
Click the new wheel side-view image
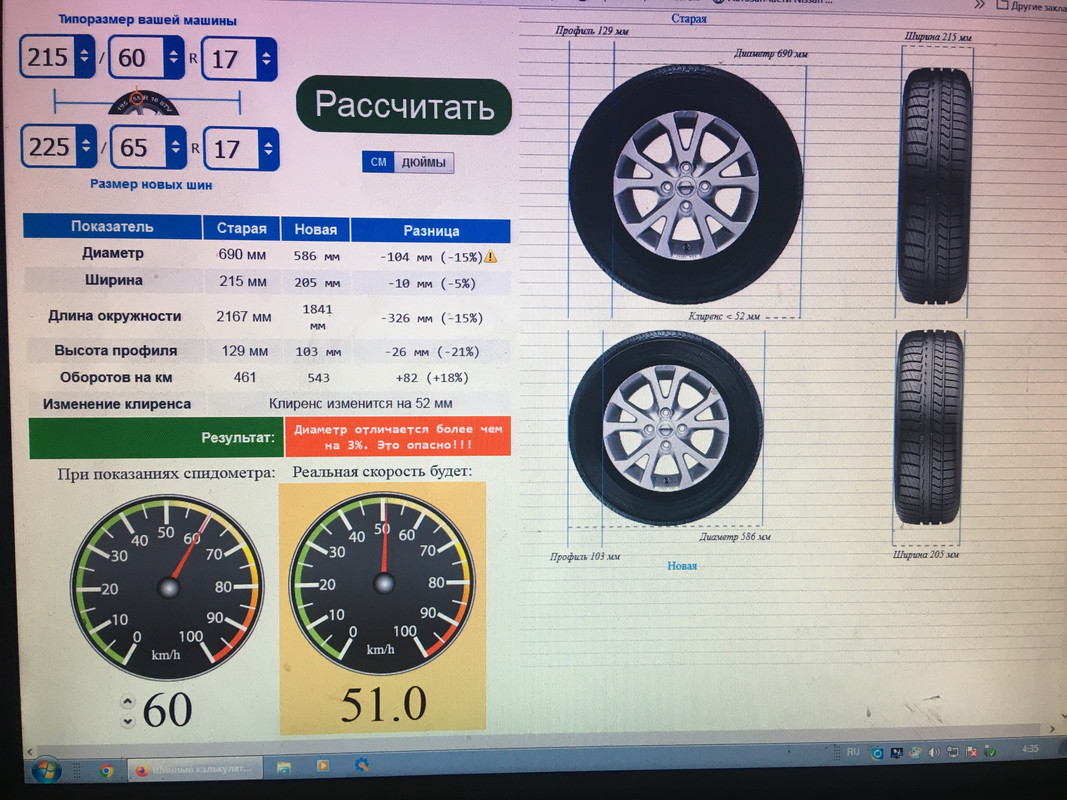[666, 428]
